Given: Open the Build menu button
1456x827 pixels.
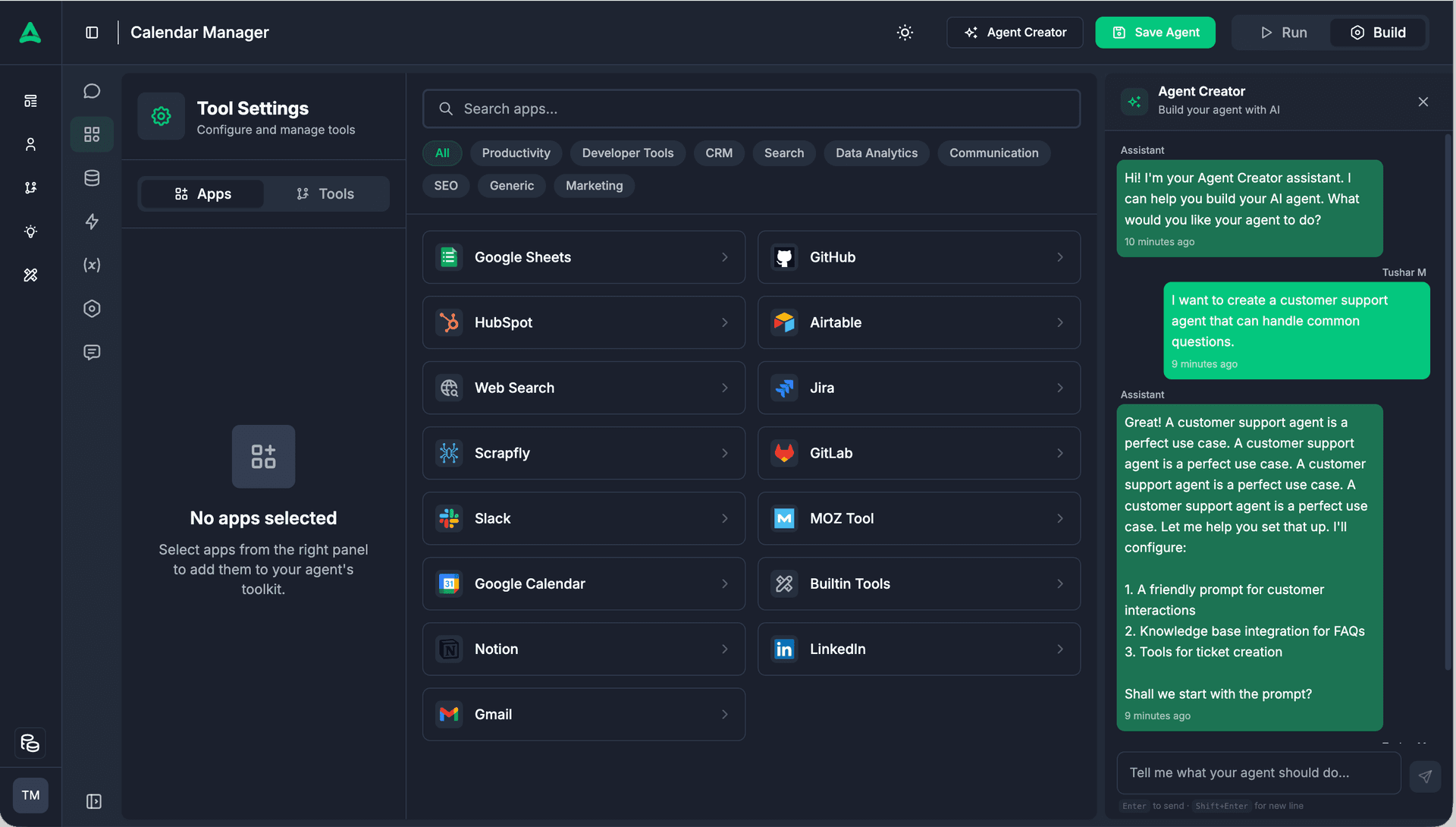Looking at the screenshot, I should (x=1378, y=33).
